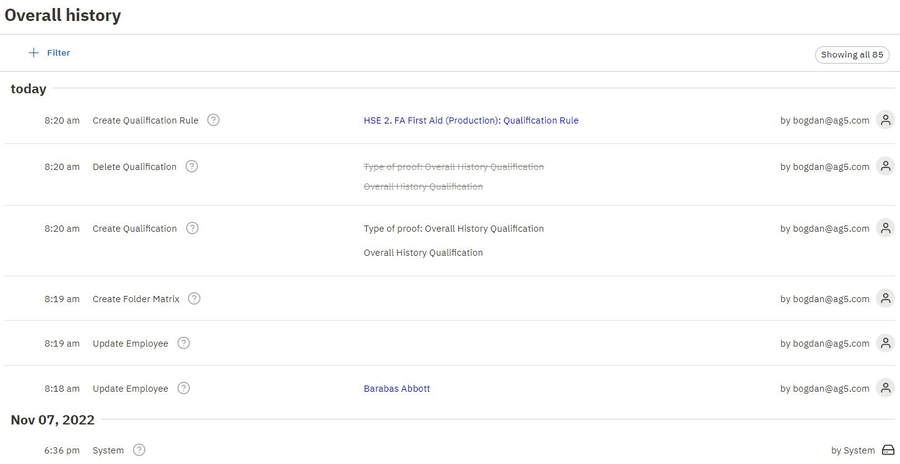900x464 pixels.
Task: Click user avatar on Barabas Abbott row
Action: point(885,388)
